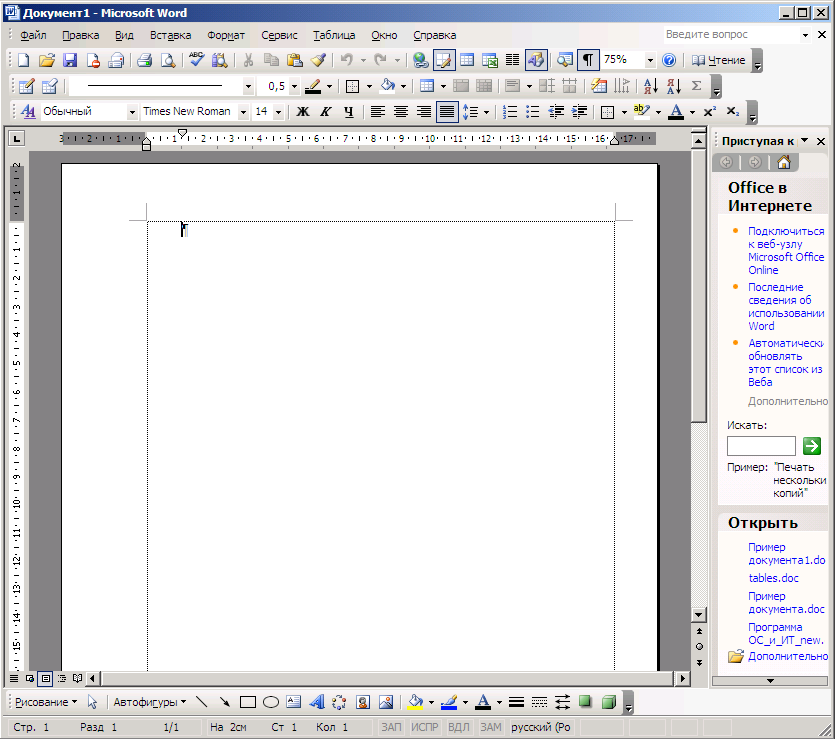Screen dimensions: 835x739
Task: Open Правка menu
Action: pyautogui.click(x=80, y=35)
